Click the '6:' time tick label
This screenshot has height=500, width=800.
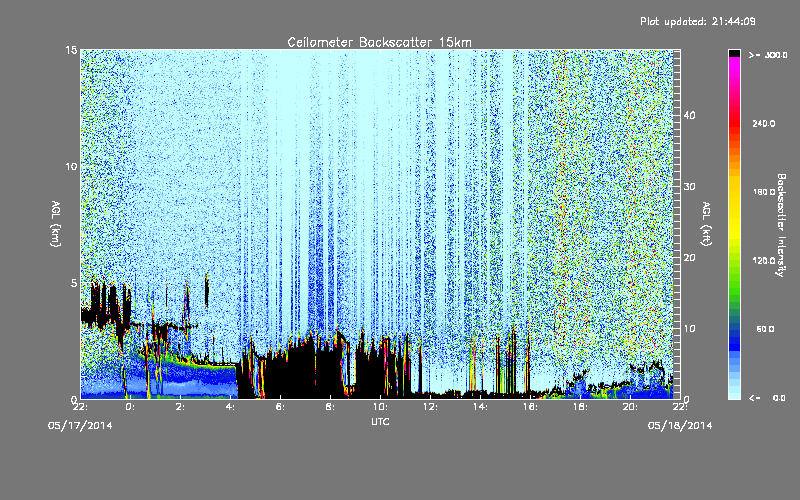pyautogui.click(x=280, y=407)
